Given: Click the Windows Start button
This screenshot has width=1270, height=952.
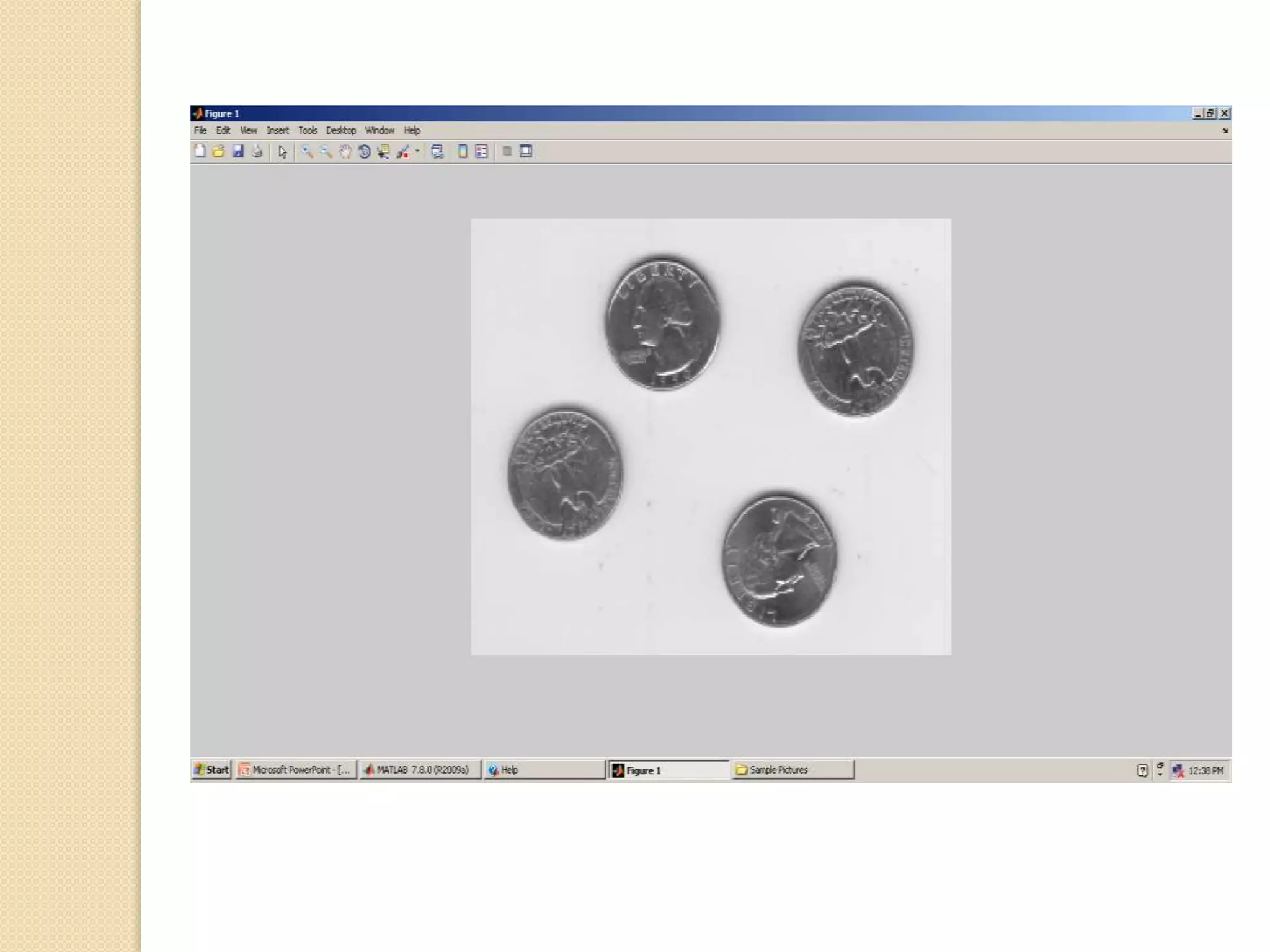Looking at the screenshot, I should 212,770.
